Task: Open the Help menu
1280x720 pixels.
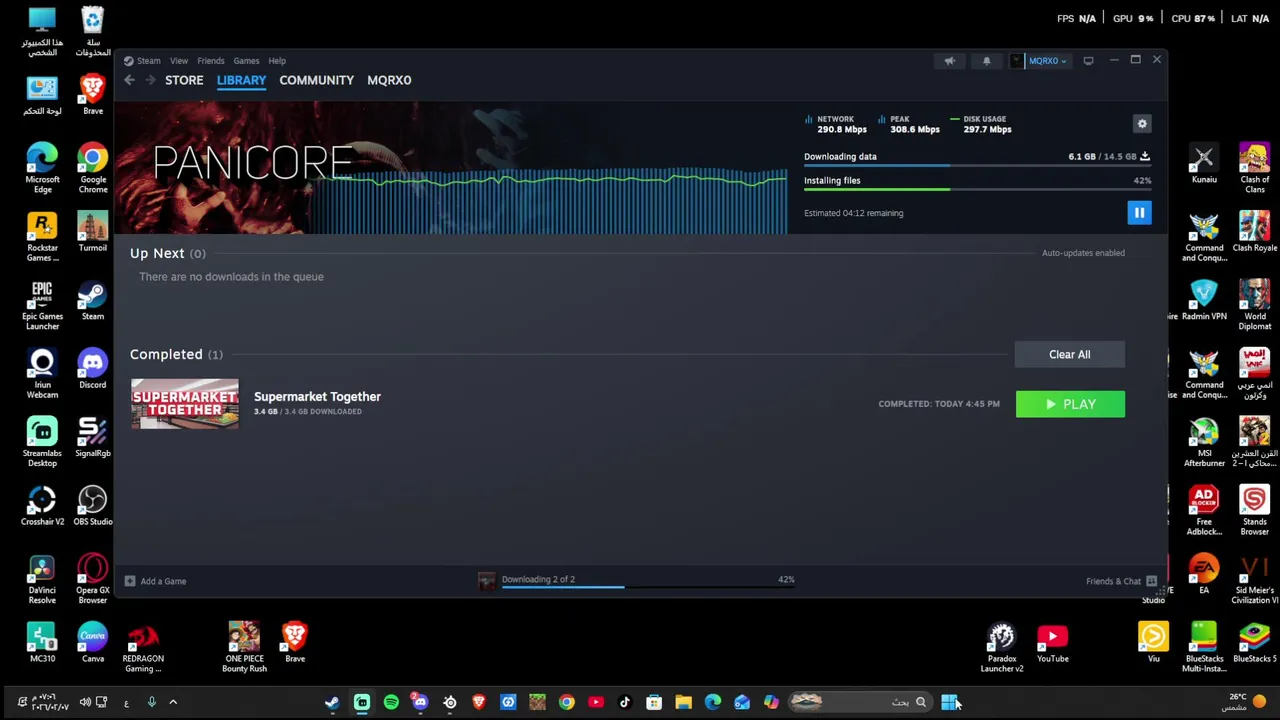Action: pos(277,61)
